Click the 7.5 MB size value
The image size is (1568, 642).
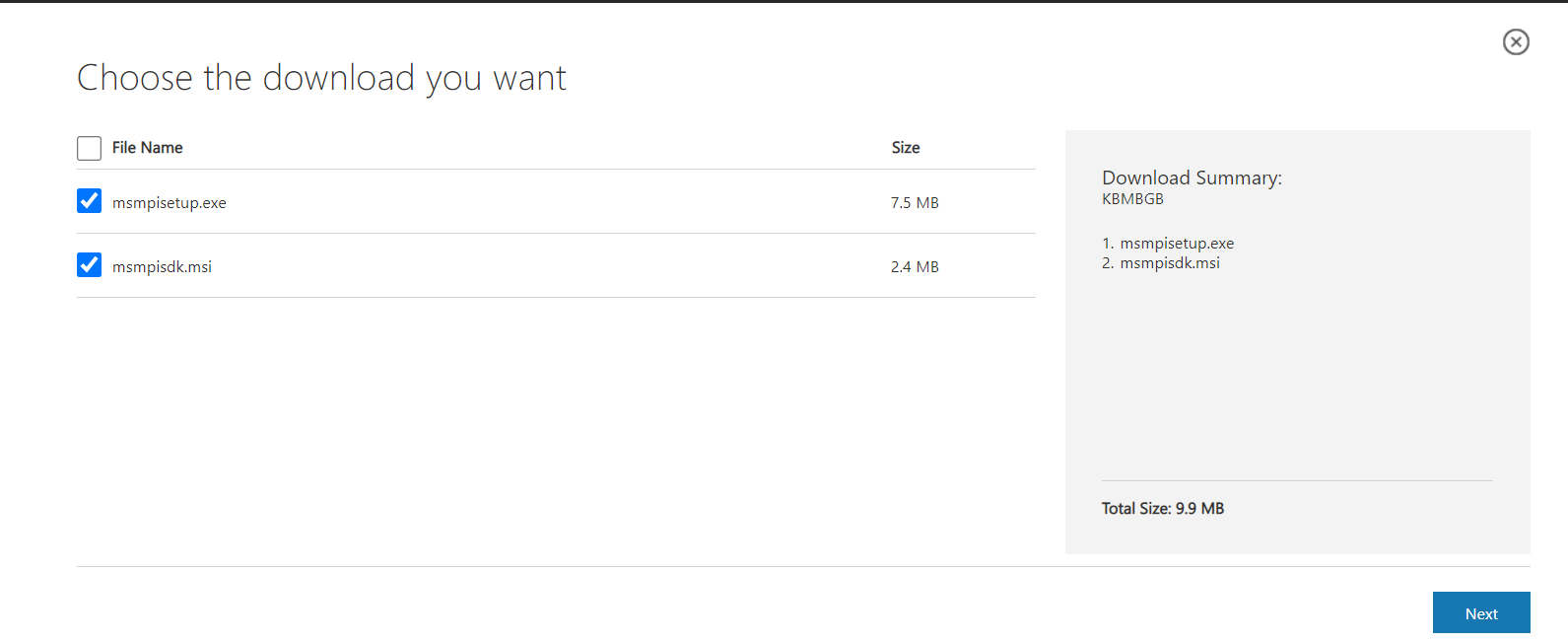coord(915,203)
